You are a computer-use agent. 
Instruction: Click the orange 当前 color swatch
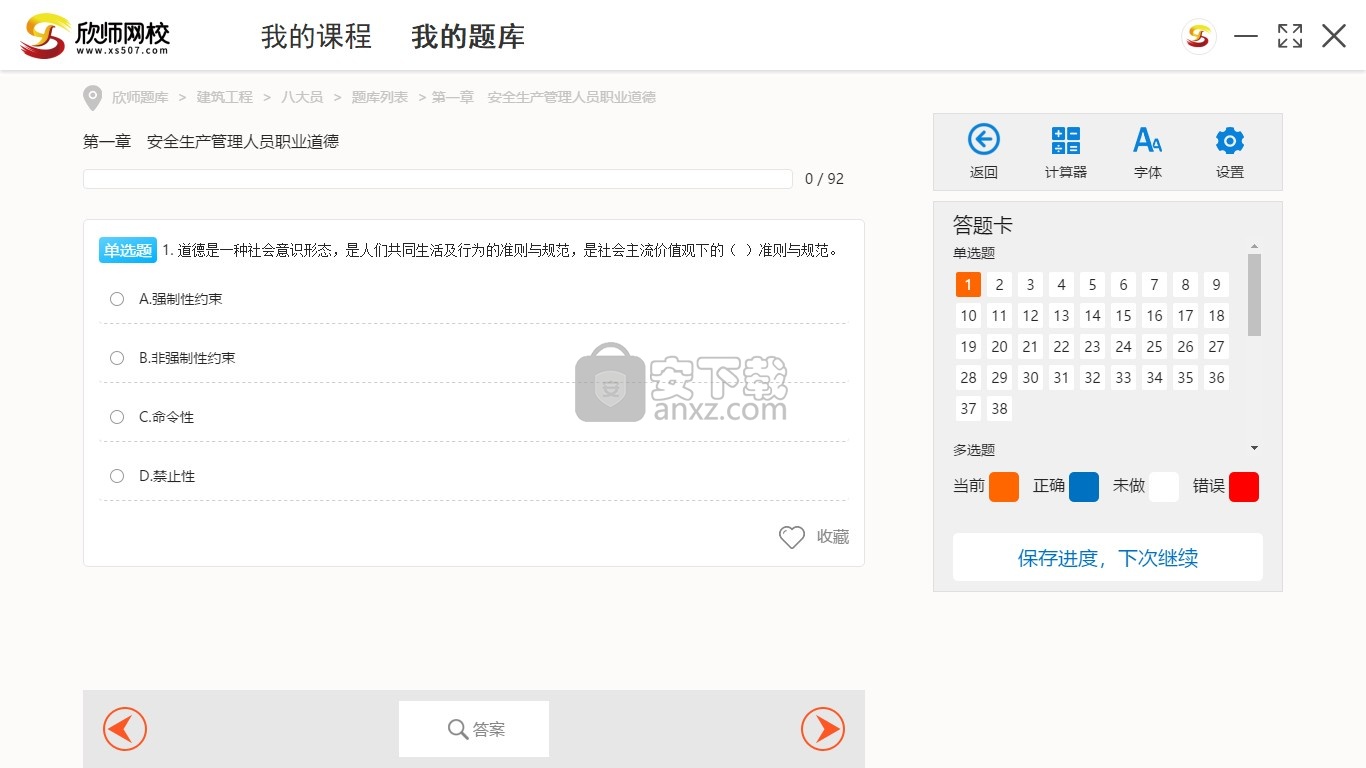point(1004,487)
